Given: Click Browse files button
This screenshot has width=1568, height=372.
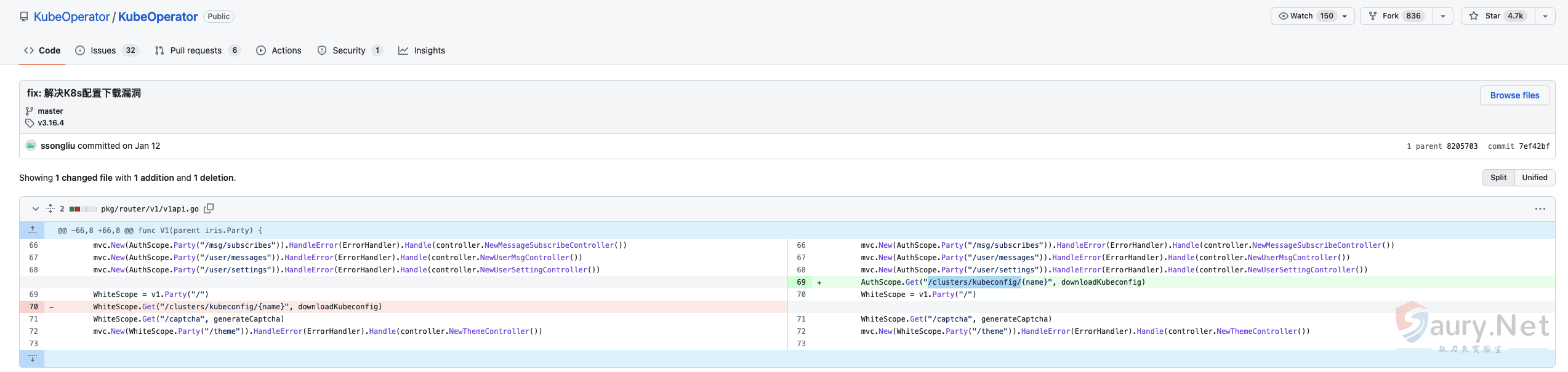Looking at the screenshot, I should tap(1514, 95).
